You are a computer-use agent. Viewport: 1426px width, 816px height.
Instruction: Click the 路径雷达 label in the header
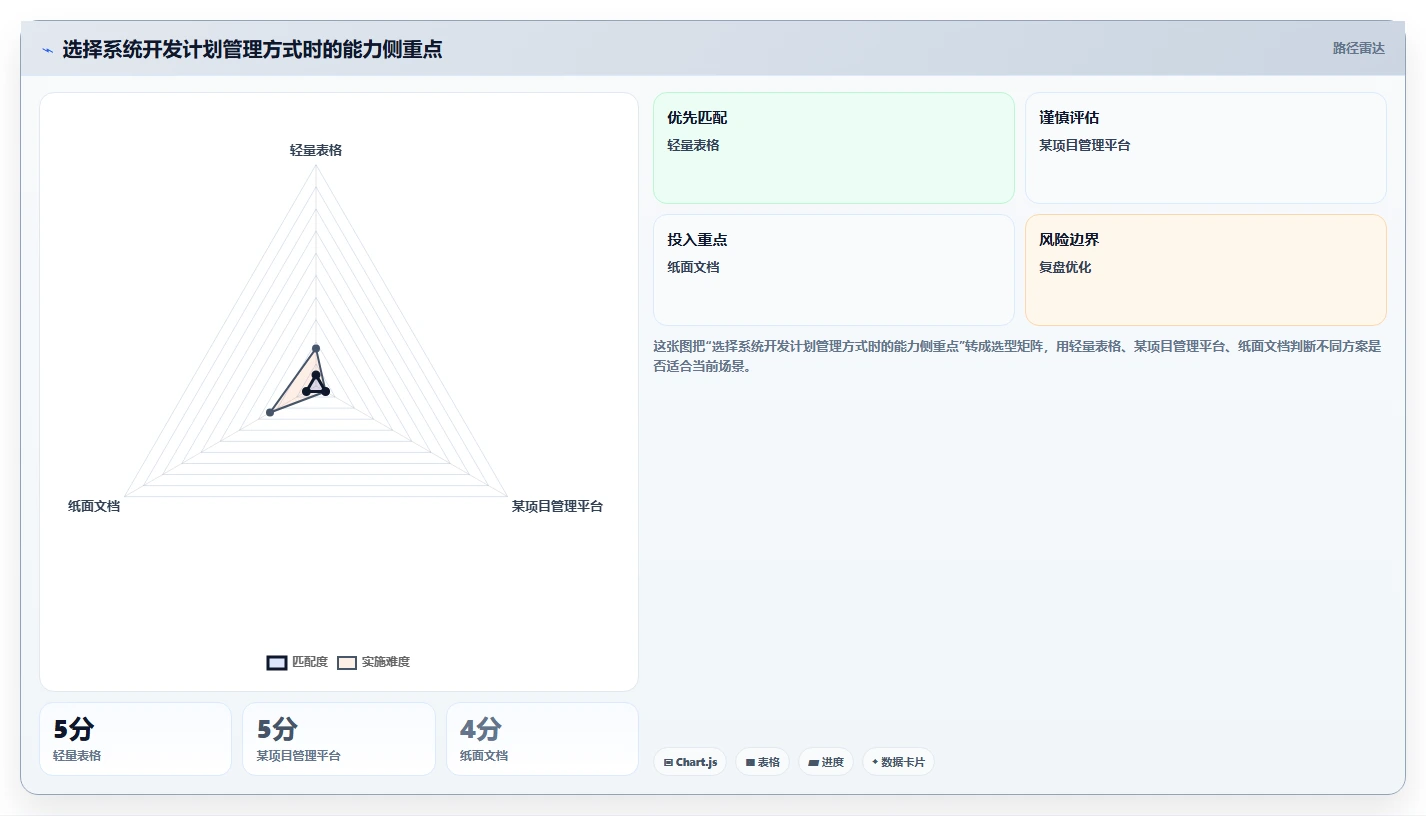point(1358,49)
